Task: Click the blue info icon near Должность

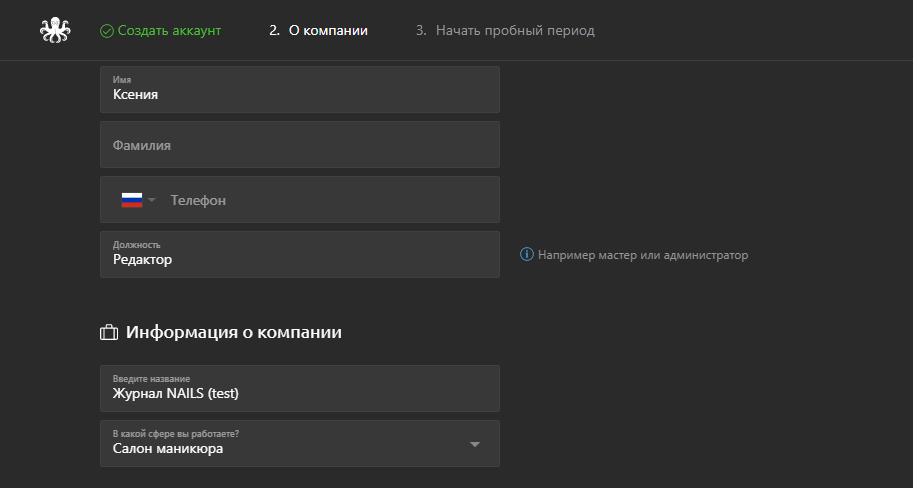Action: [x=526, y=254]
